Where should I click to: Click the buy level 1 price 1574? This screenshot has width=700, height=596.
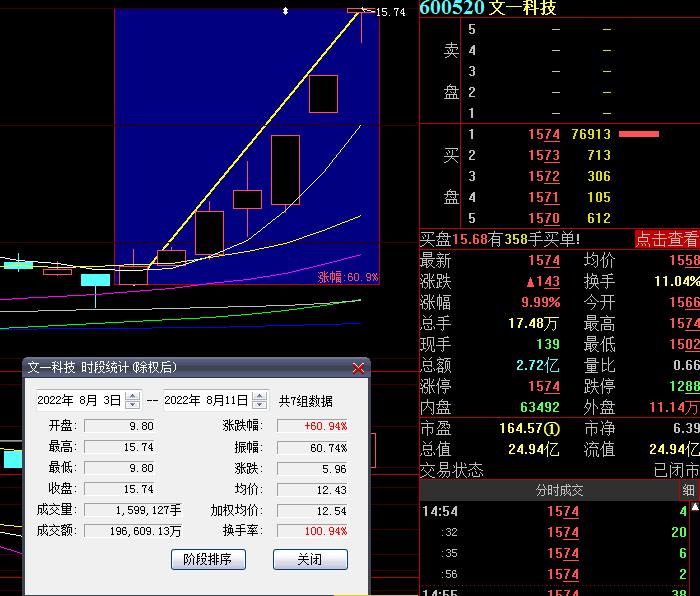(543, 134)
